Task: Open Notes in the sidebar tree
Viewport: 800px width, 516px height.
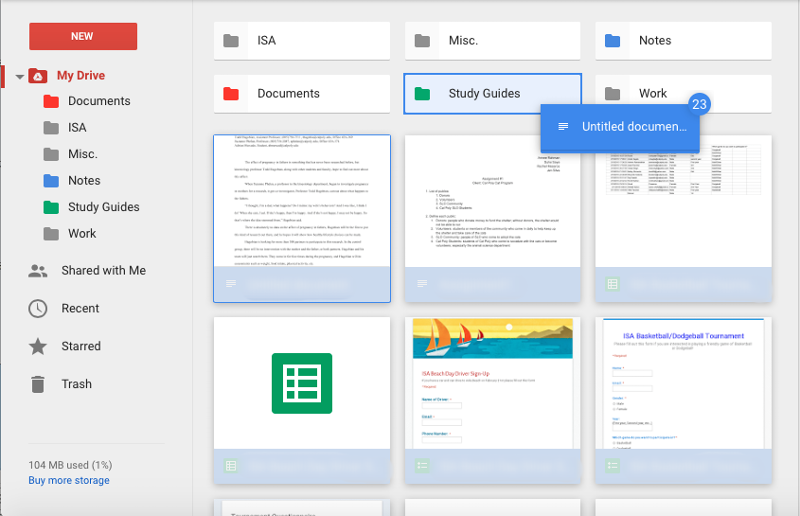Action: (84, 181)
